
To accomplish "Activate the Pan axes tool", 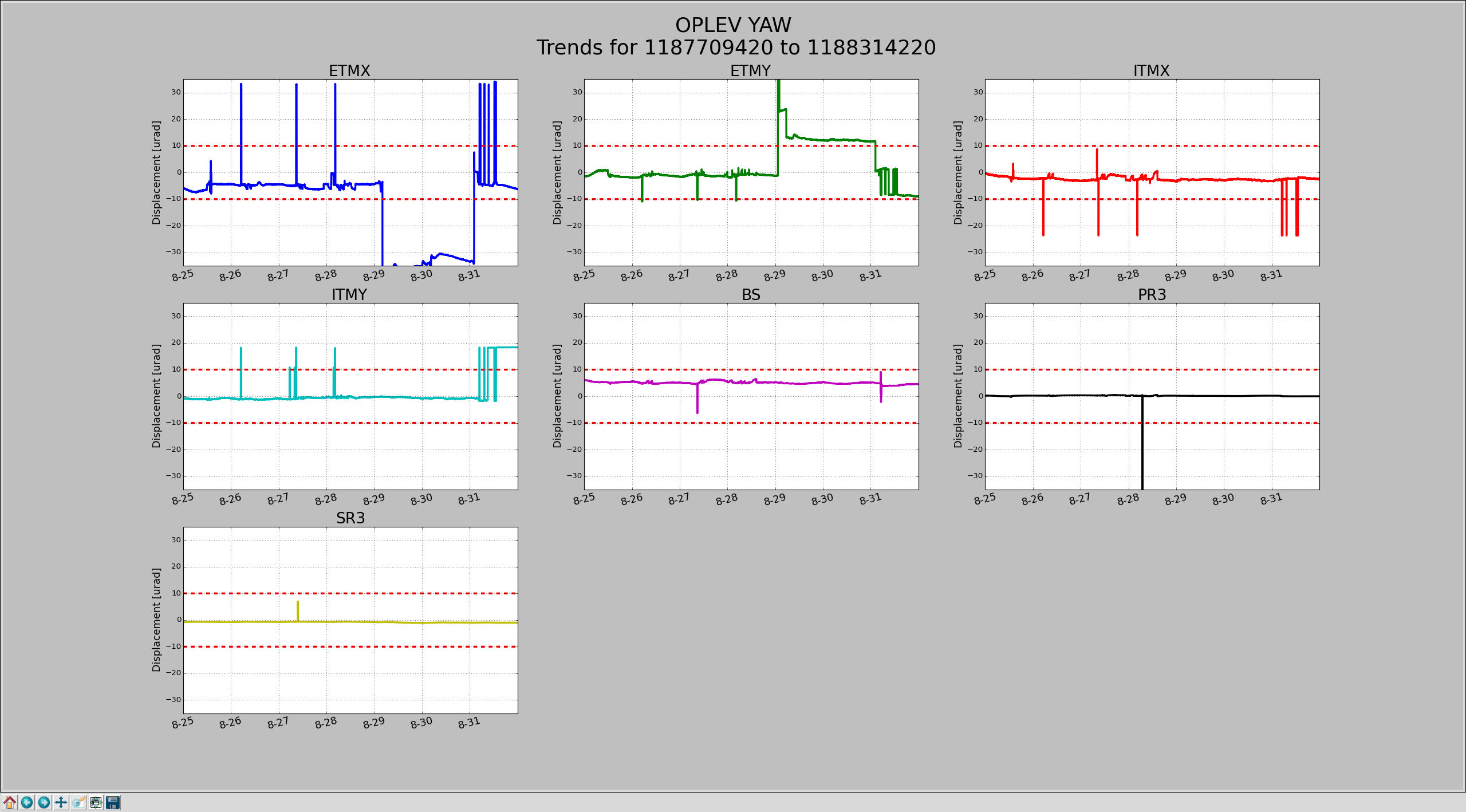I will pyautogui.click(x=61, y=802).
